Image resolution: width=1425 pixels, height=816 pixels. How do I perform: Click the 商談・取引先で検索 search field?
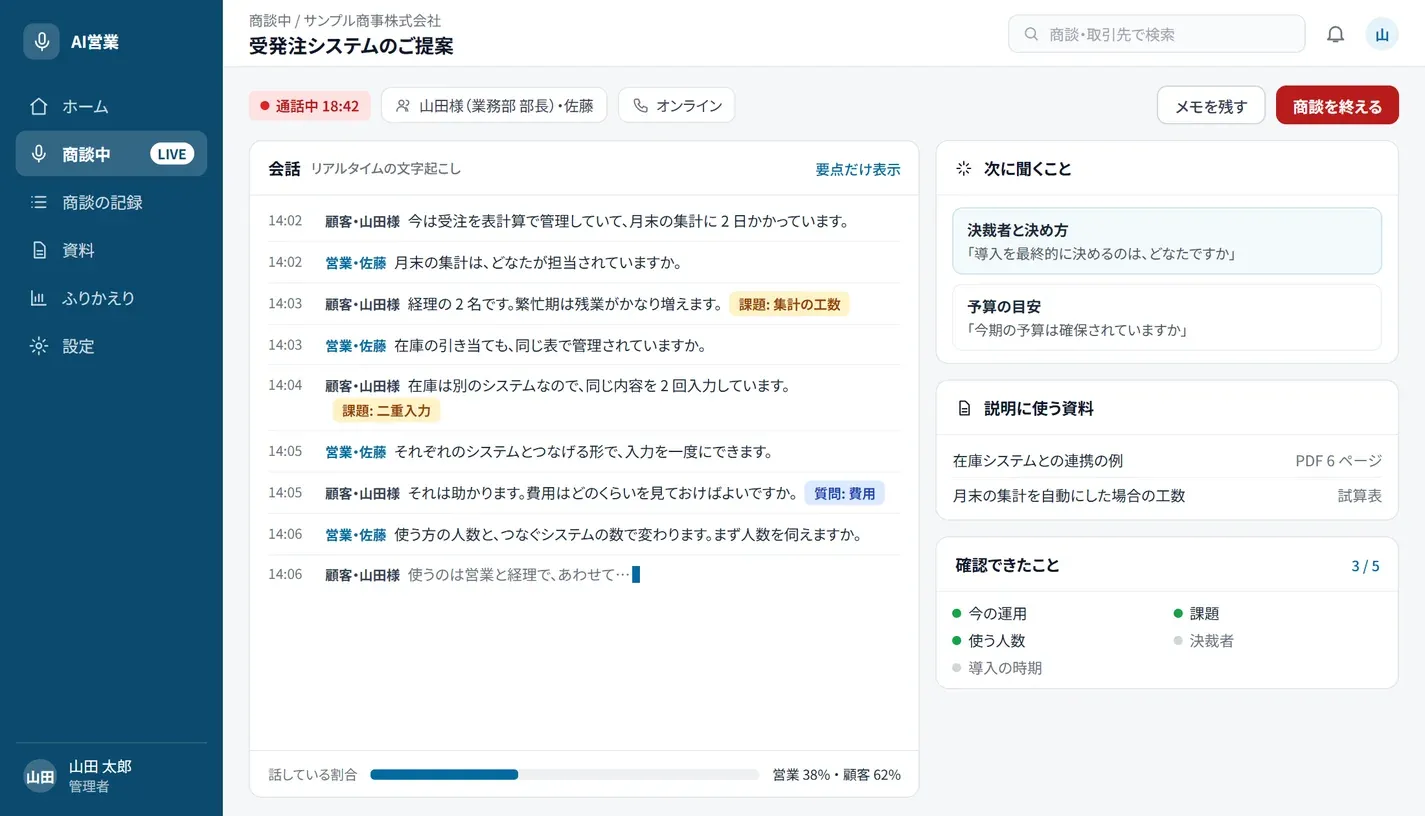[1157, 34]
